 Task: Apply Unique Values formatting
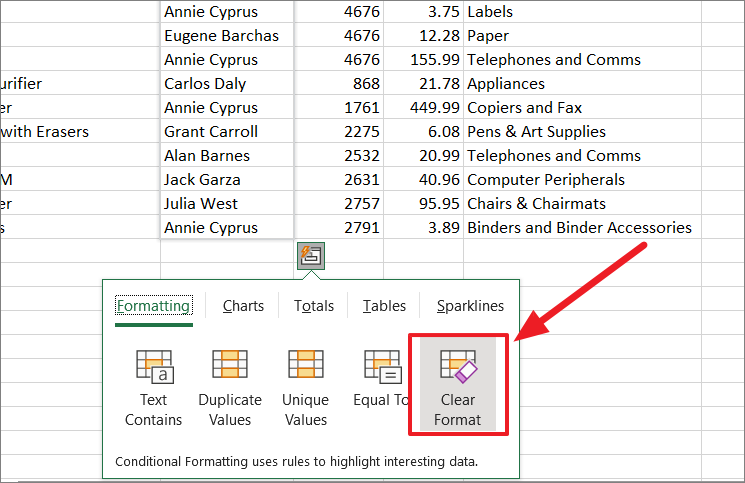point(306,388)
